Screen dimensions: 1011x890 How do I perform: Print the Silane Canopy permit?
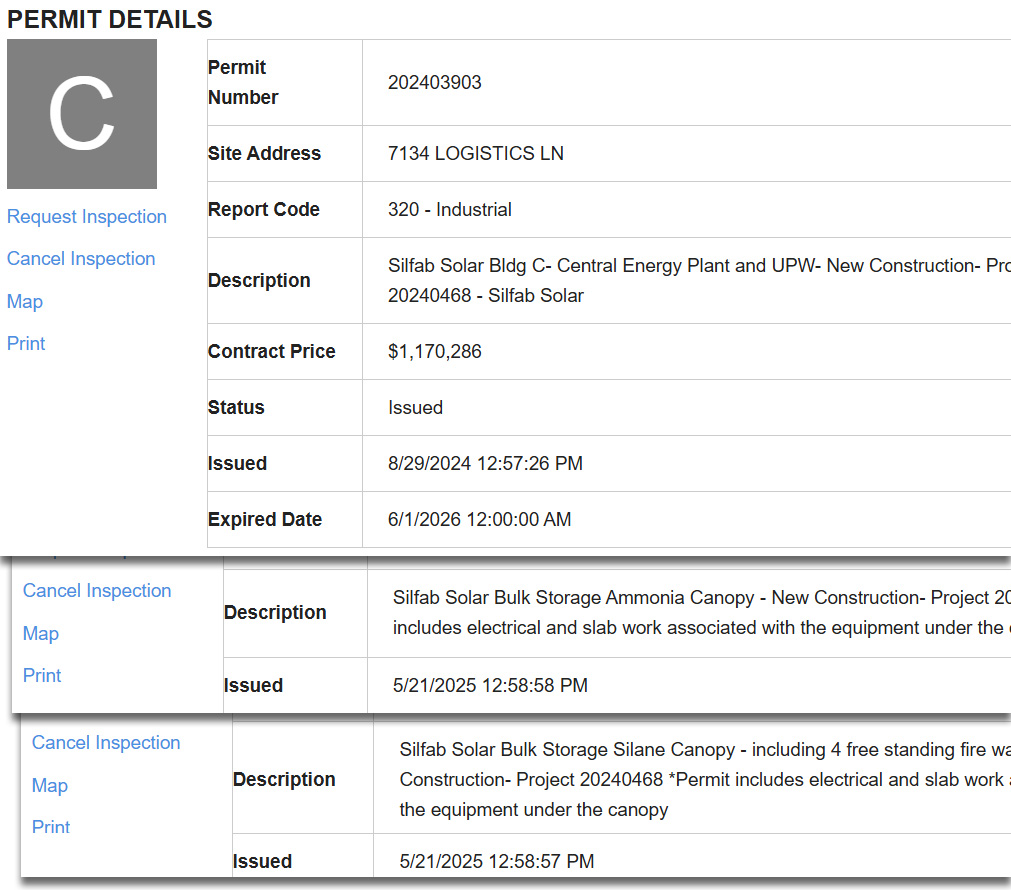51,828
